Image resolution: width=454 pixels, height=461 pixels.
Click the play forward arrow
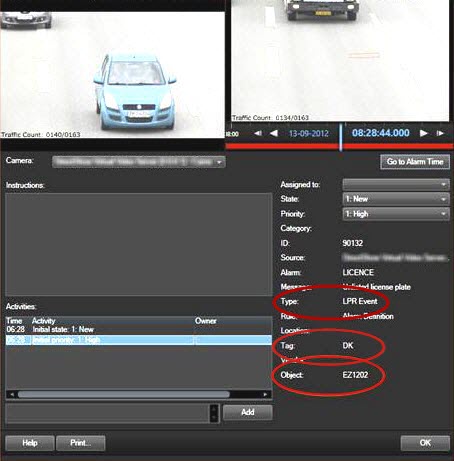(x=423, y=133)
